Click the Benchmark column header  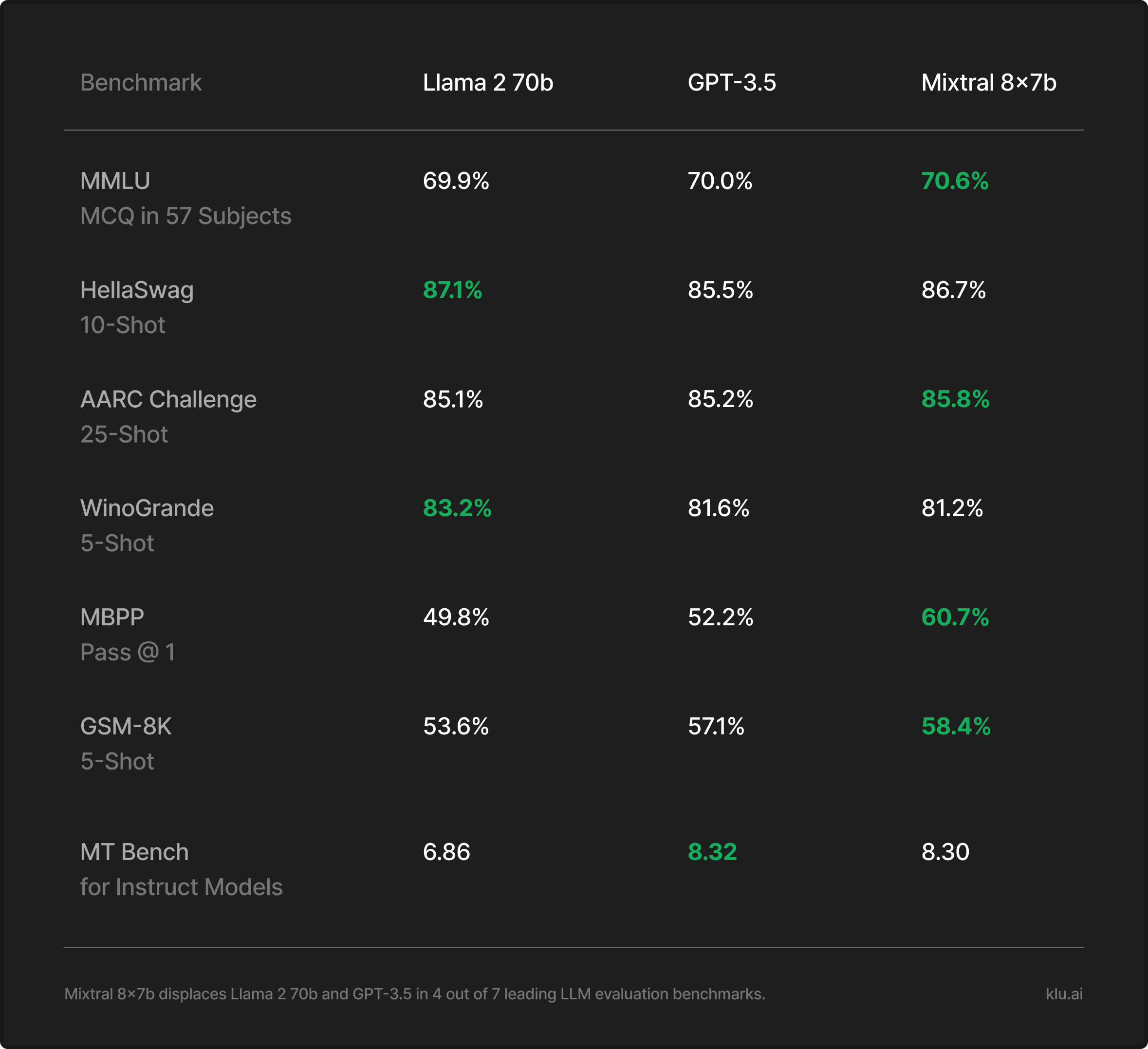click(141, 83)
